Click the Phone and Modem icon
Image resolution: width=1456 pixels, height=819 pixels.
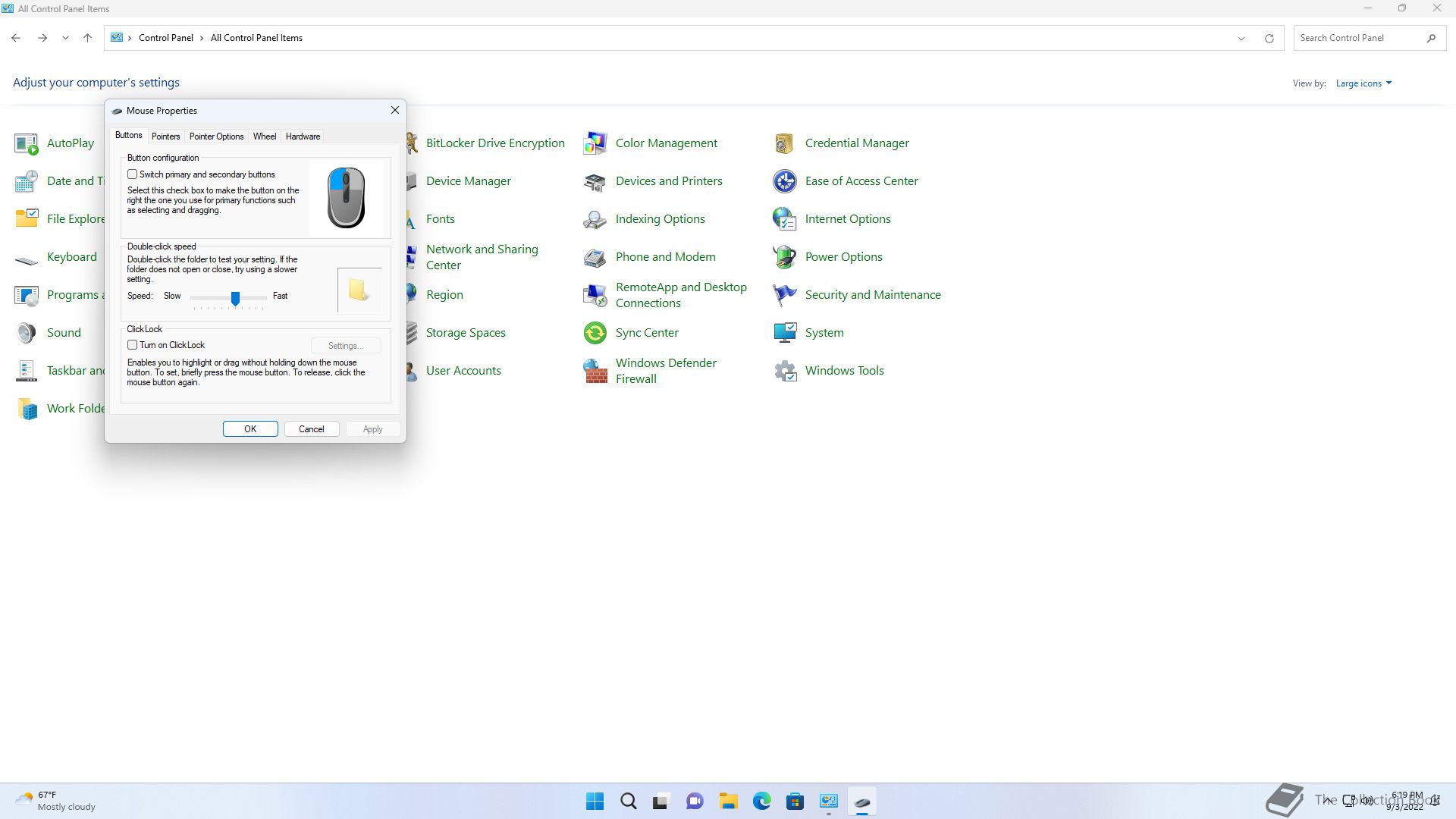(595, 257)
